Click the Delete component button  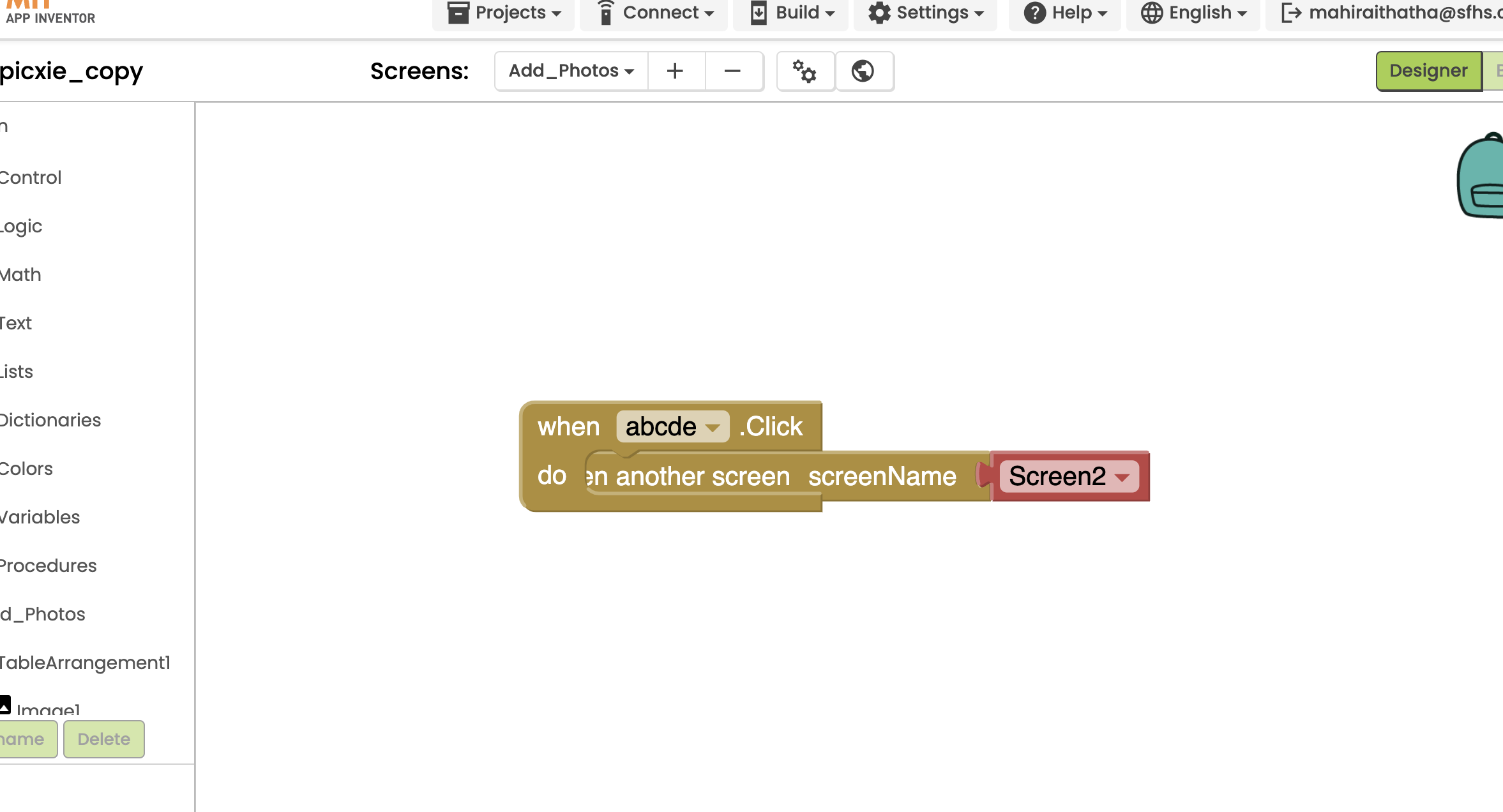coord(104,739)
